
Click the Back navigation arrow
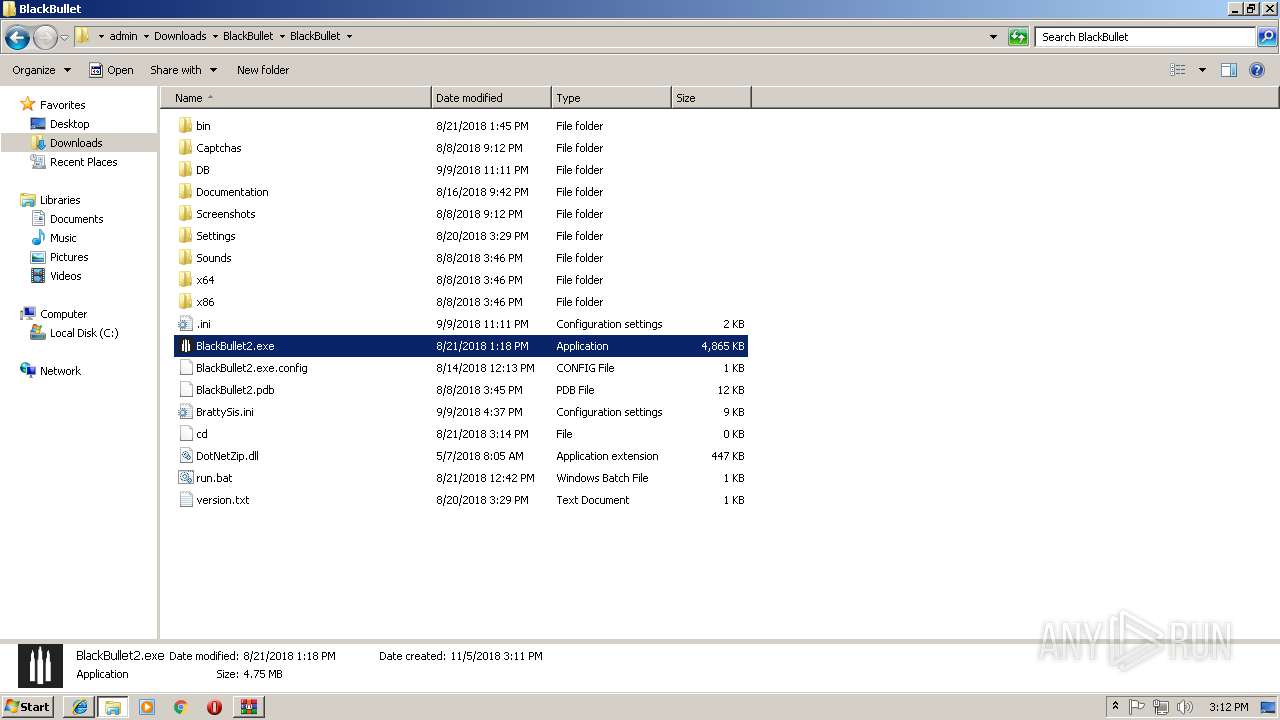pos(17,38)
